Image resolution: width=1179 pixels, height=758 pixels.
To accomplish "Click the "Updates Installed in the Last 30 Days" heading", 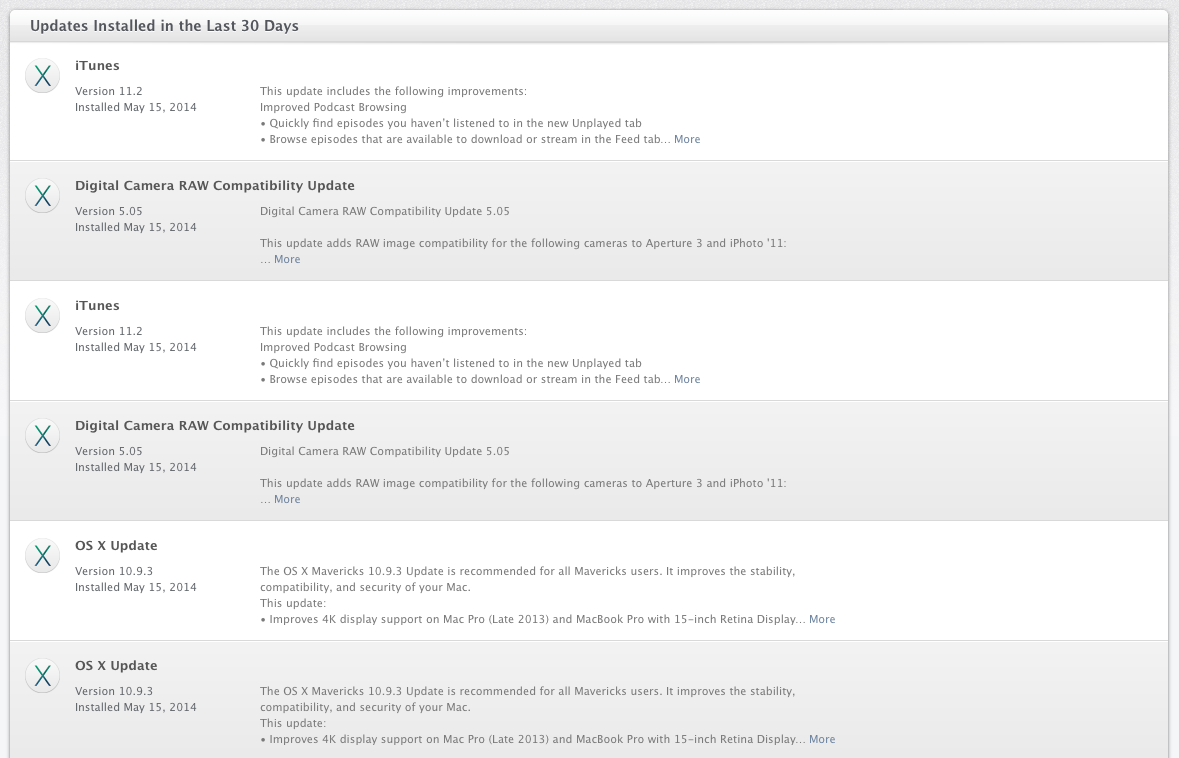I will coord(164,26).
